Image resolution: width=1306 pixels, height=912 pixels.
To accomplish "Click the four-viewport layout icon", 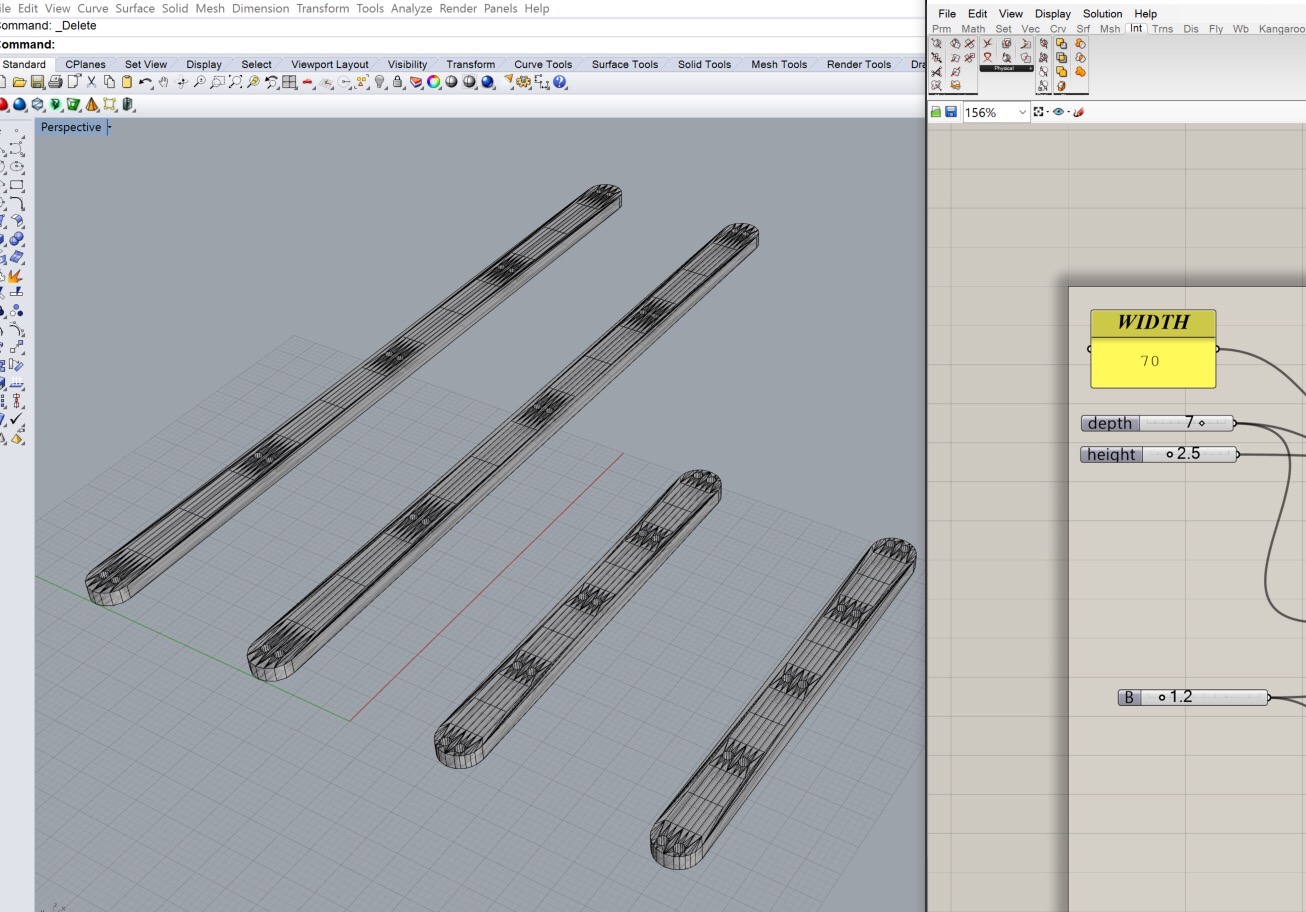I will point(289,82).
